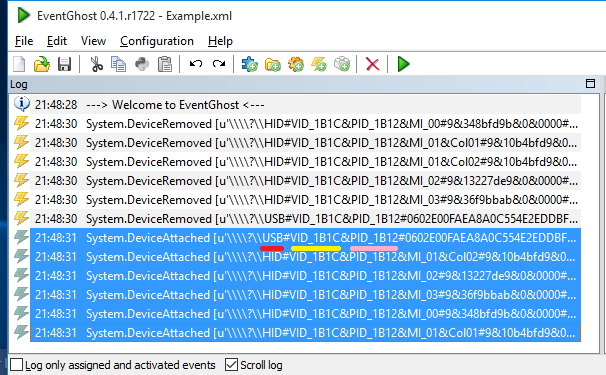
Task: Execute item with the green play toolbar icon
Action: [403, 64]
